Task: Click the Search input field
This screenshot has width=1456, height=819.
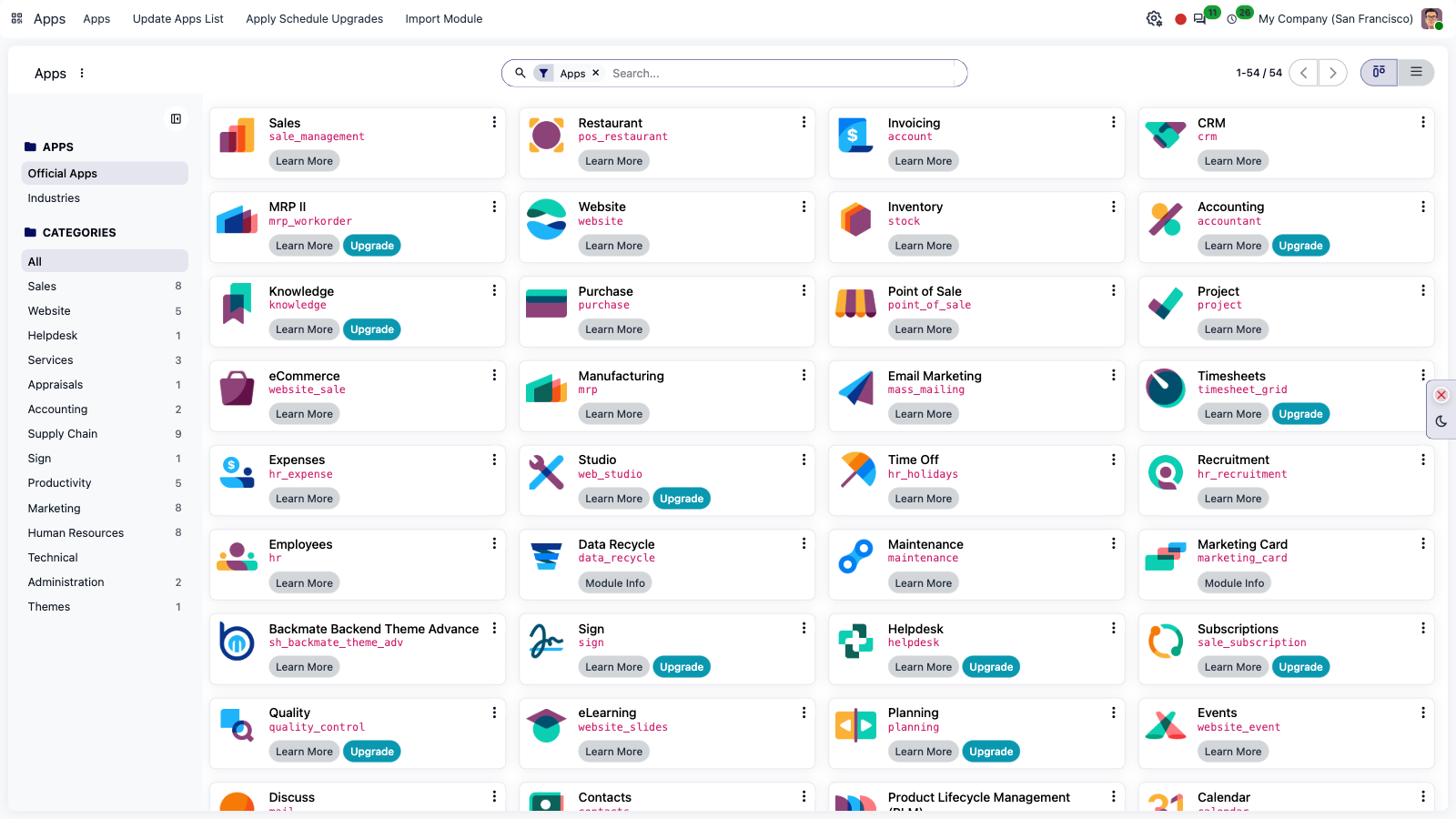Action: (783, 73)
